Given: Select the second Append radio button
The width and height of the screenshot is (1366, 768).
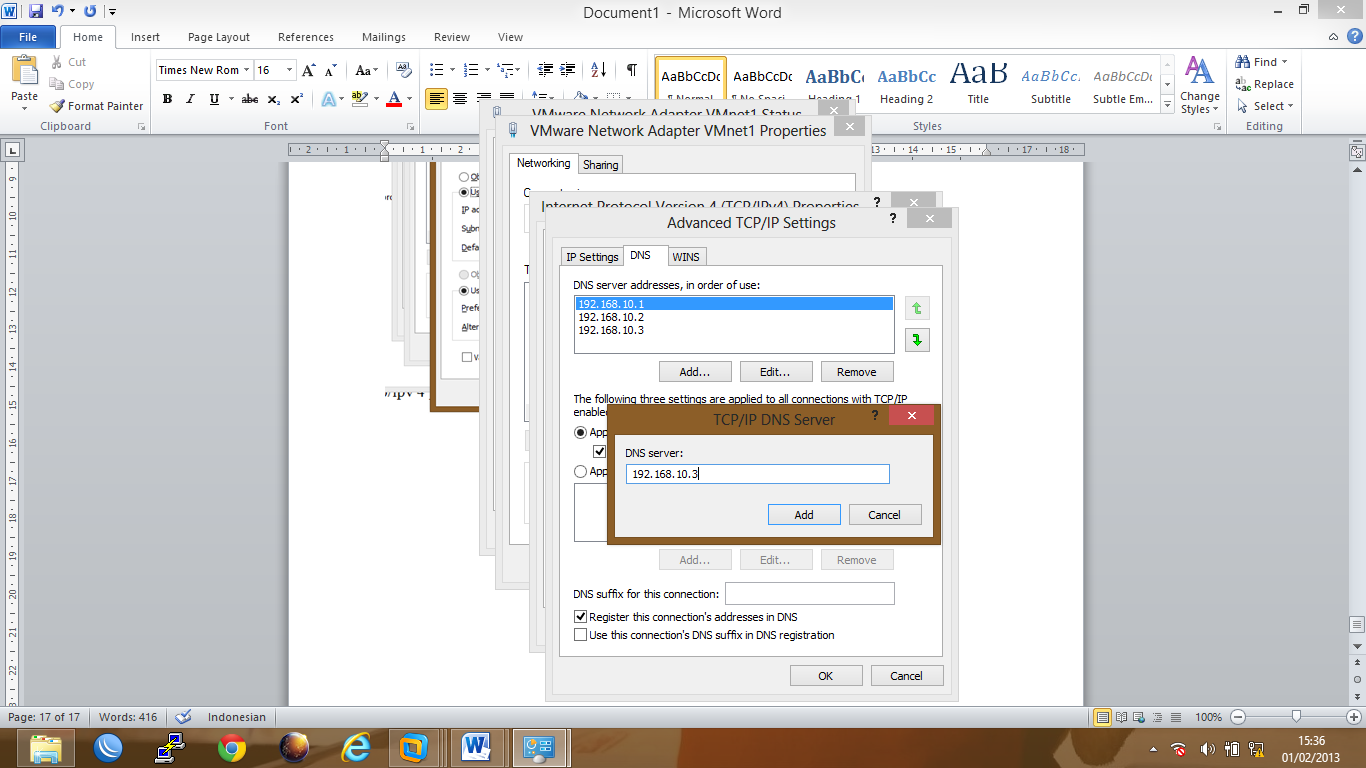Looking at the screenshot, I should [x=580, y=471].
